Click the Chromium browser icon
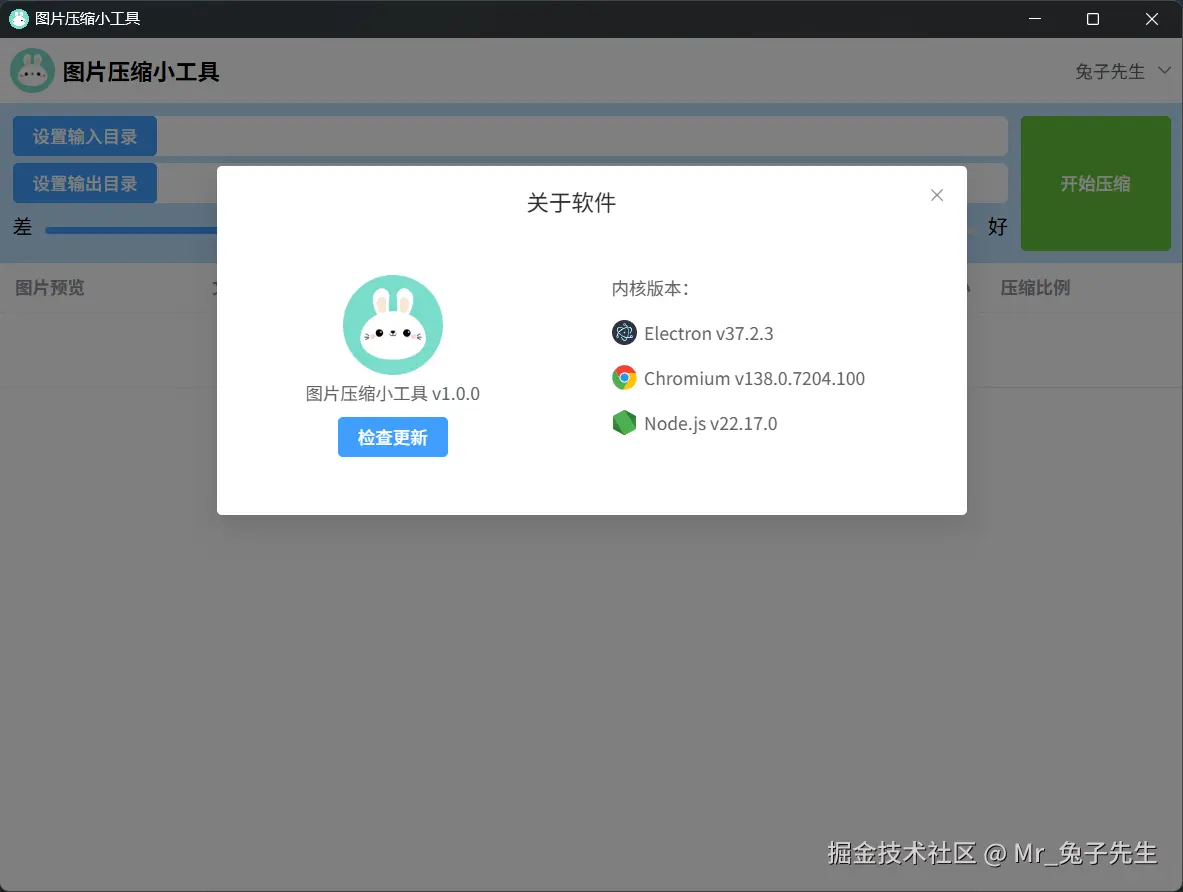 (624, 378)
